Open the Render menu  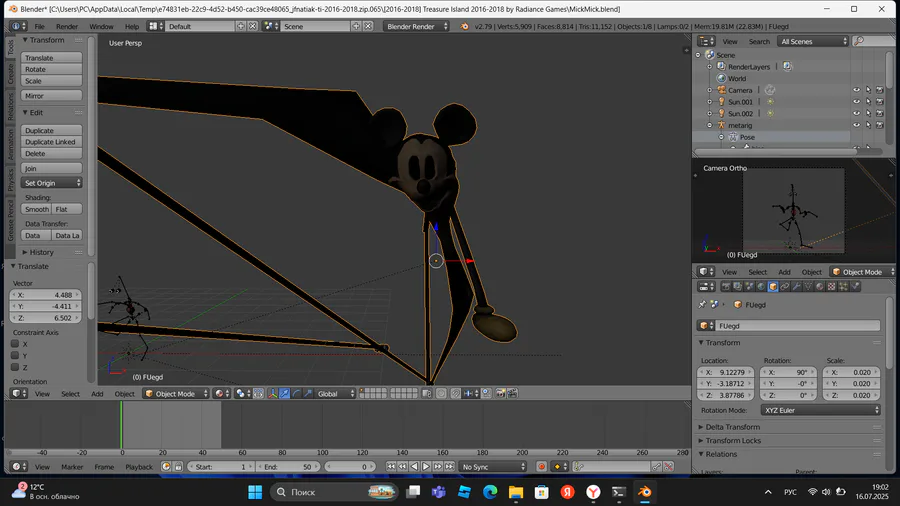pyautogui.click(x=67, y=26)
